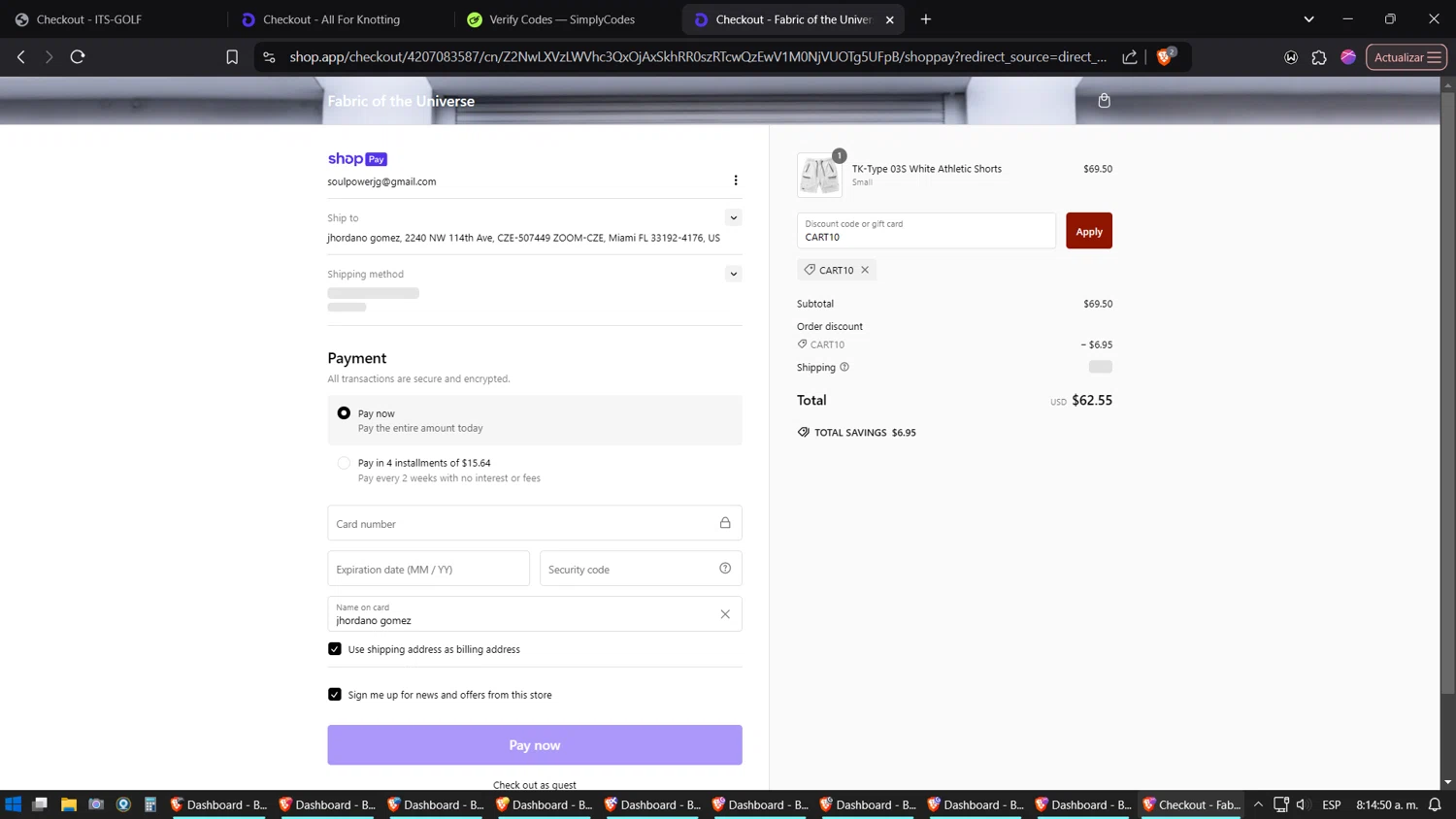This screenshot has width=1456, height=819.
Task: Uncheck Use shipping address as billing address
Action: tap(335, 649)
